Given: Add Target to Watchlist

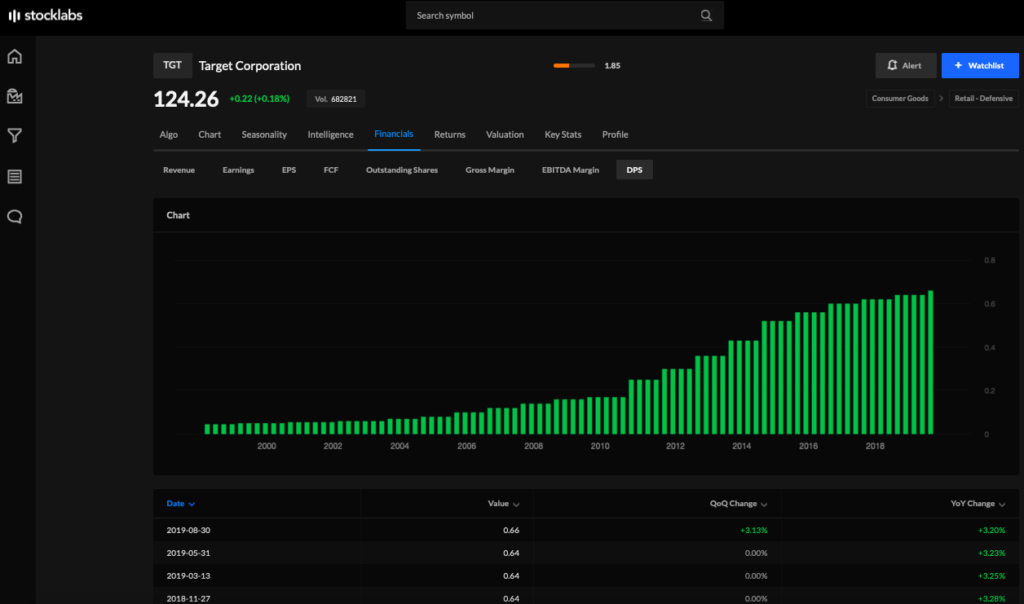Looking at the screenshot, I should (x=980, y=65).
